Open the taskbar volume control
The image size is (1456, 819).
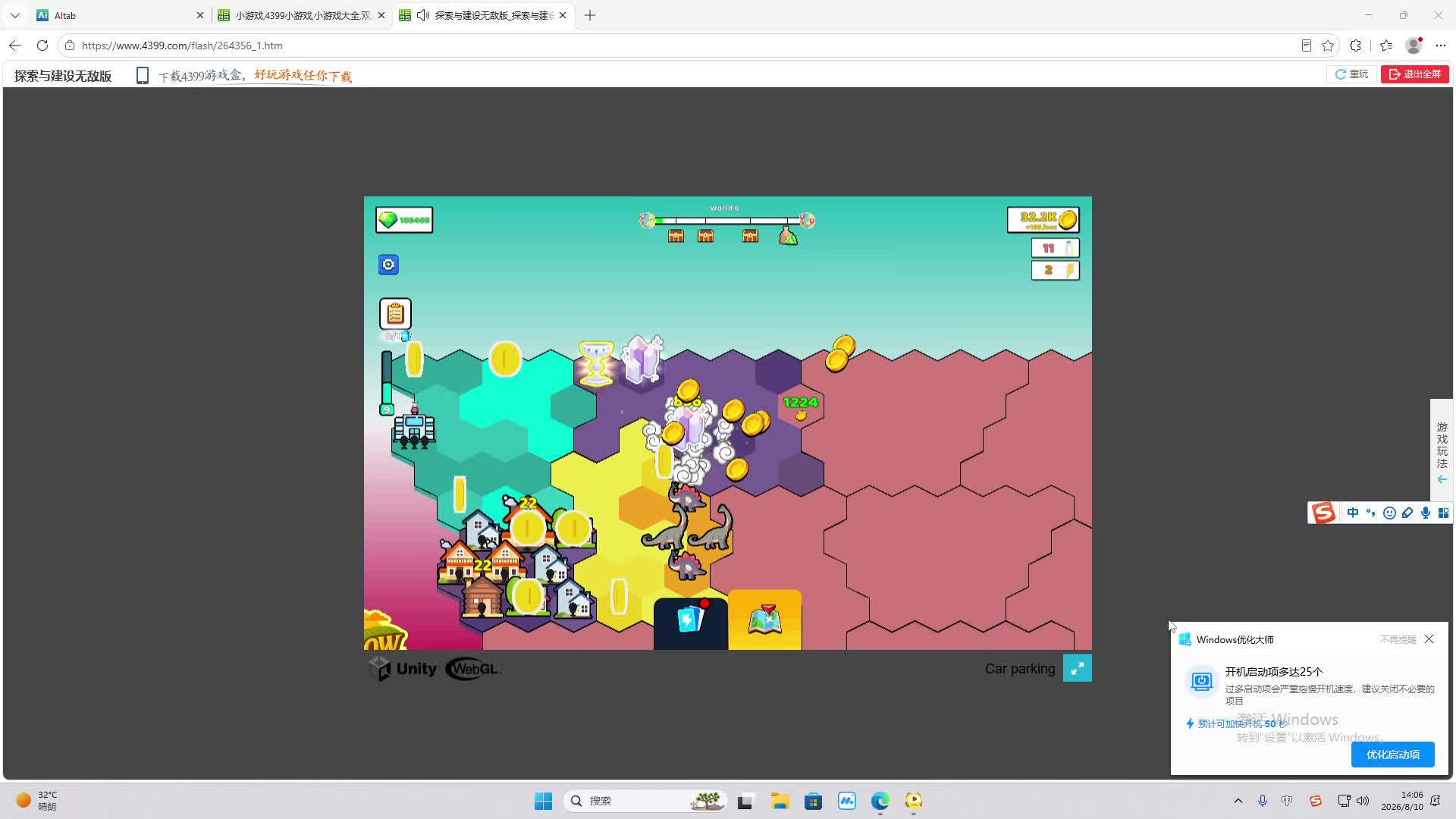(1363, 801)
